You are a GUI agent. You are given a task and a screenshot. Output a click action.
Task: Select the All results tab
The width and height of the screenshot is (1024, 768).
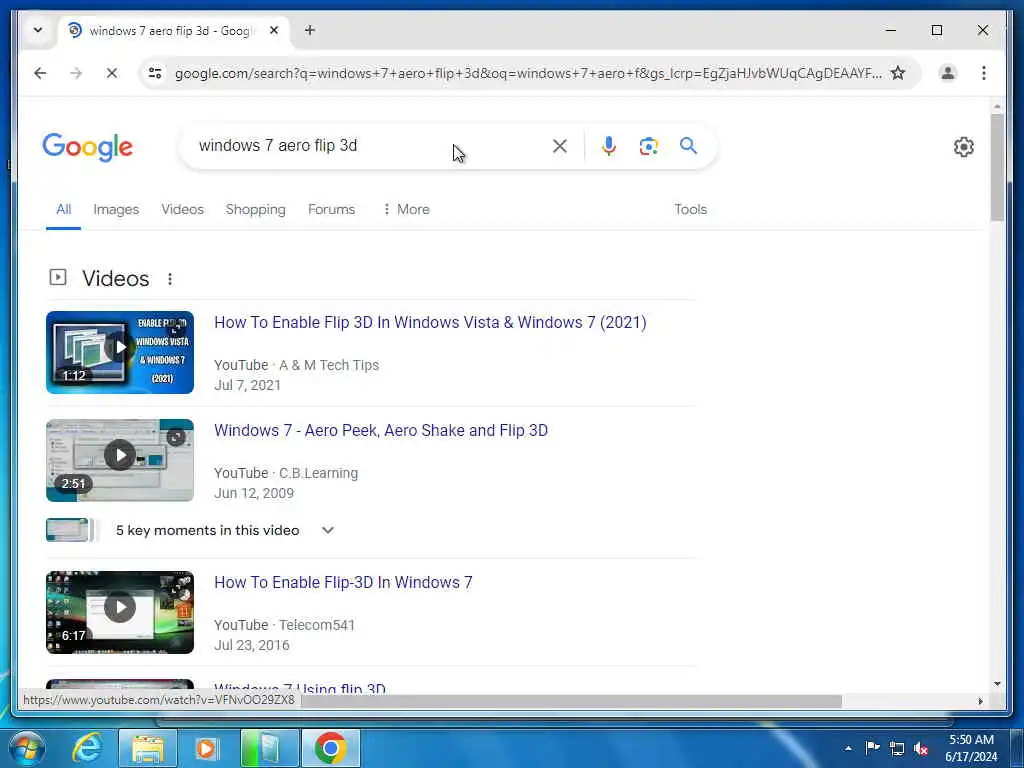click(63, 210)
